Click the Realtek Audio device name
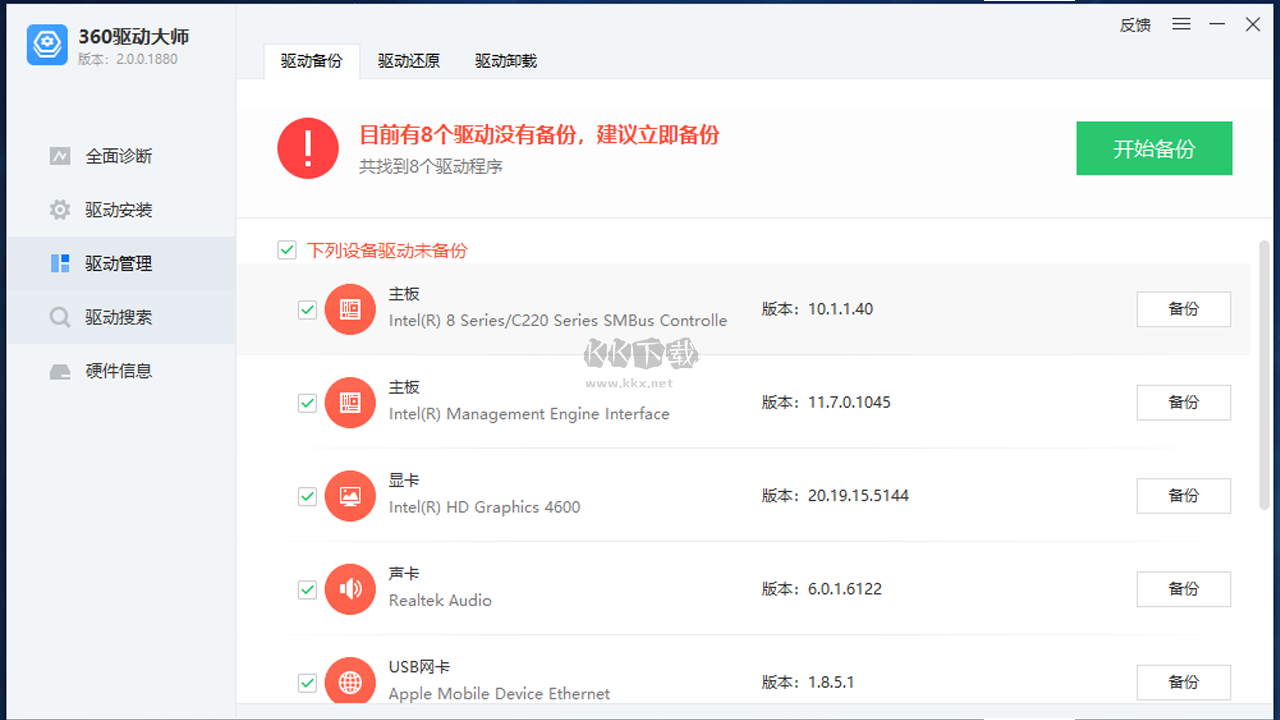The width and height of the screenshot is (1280, 720). point(440,601)
